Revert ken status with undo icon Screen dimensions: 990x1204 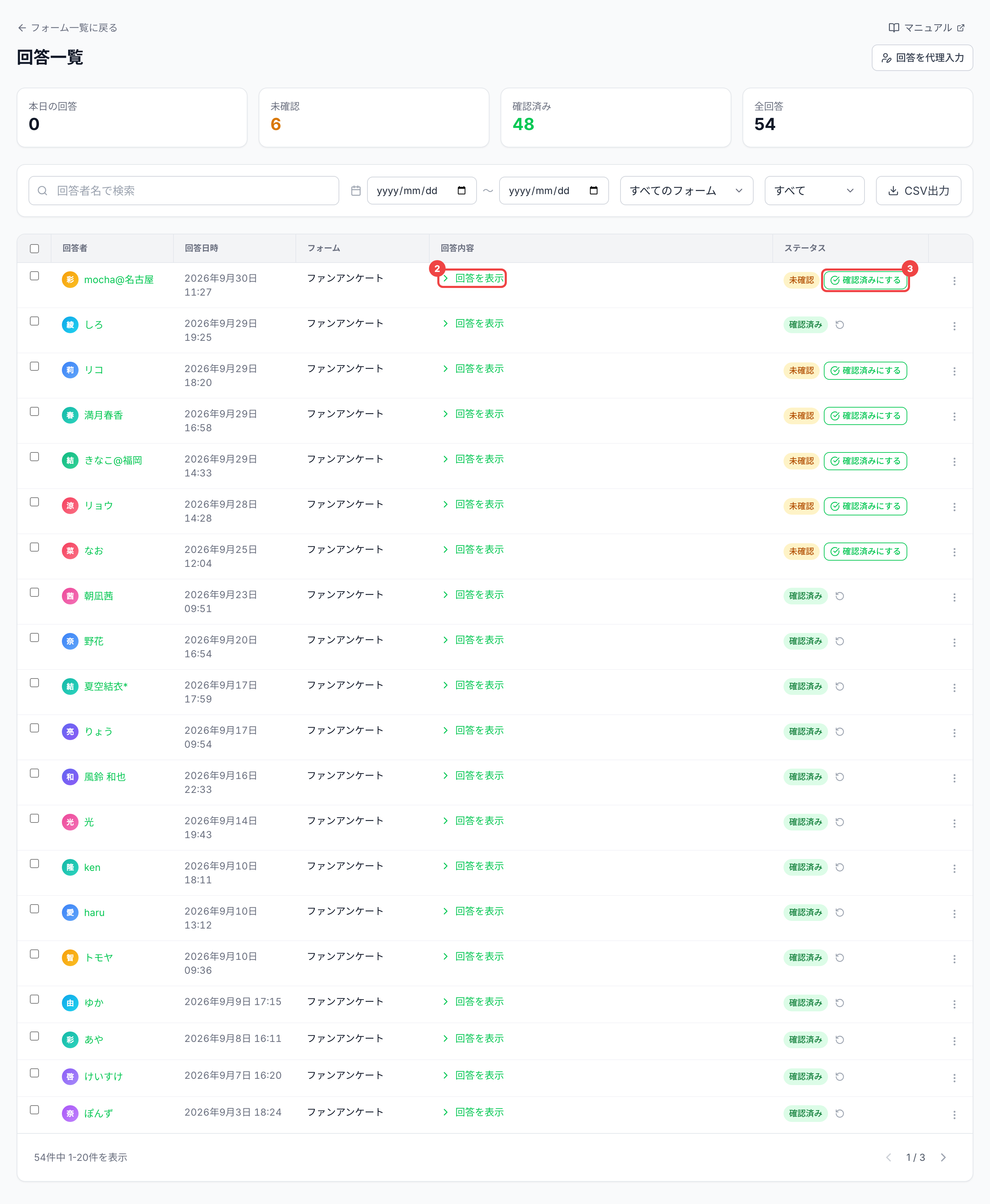point(839,867)
